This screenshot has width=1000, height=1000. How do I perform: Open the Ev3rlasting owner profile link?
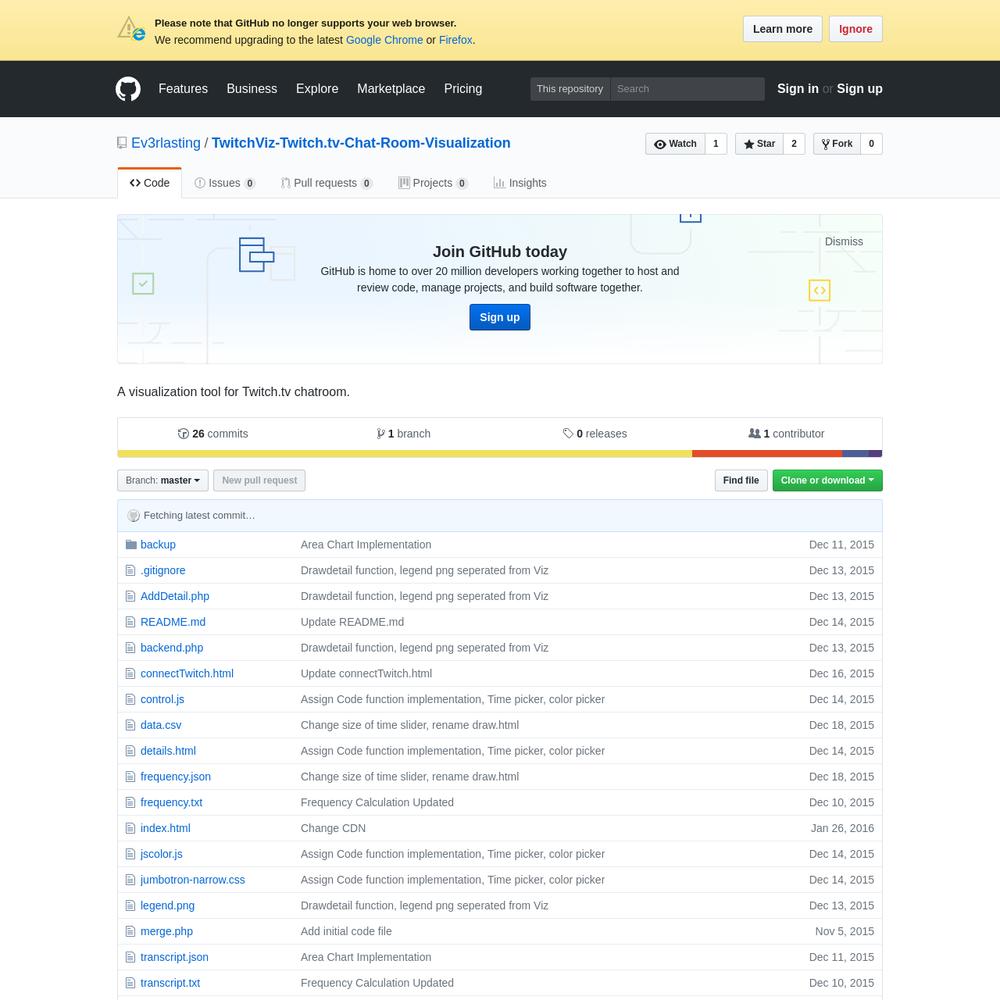(166, 143)
